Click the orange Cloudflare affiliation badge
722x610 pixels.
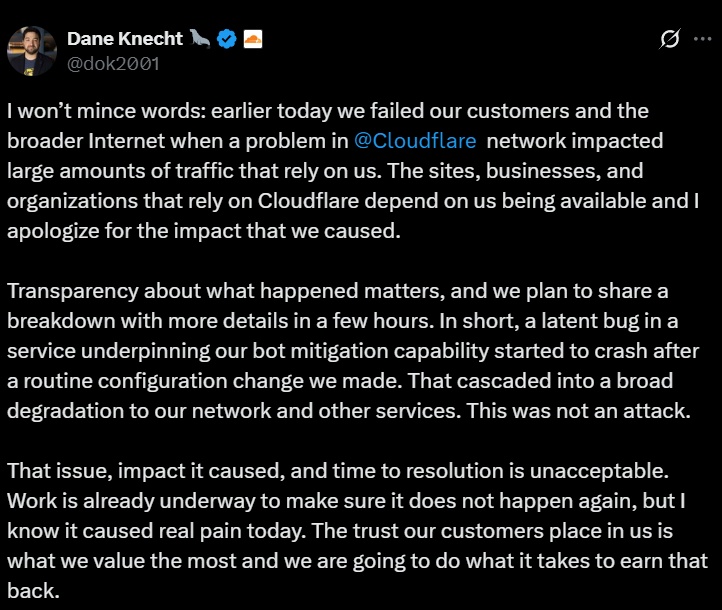253,39
